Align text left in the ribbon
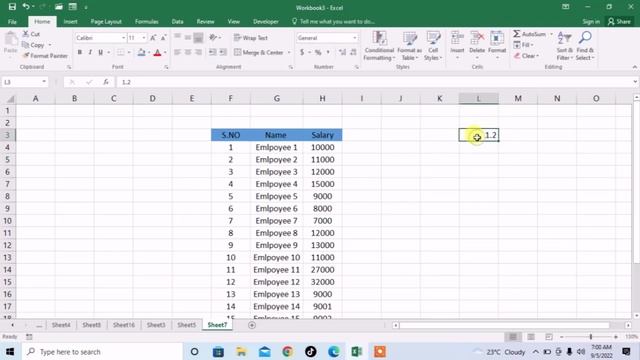The height and width of the screenshot is (360, 640). pyautogui.click(x=178, y=52)
